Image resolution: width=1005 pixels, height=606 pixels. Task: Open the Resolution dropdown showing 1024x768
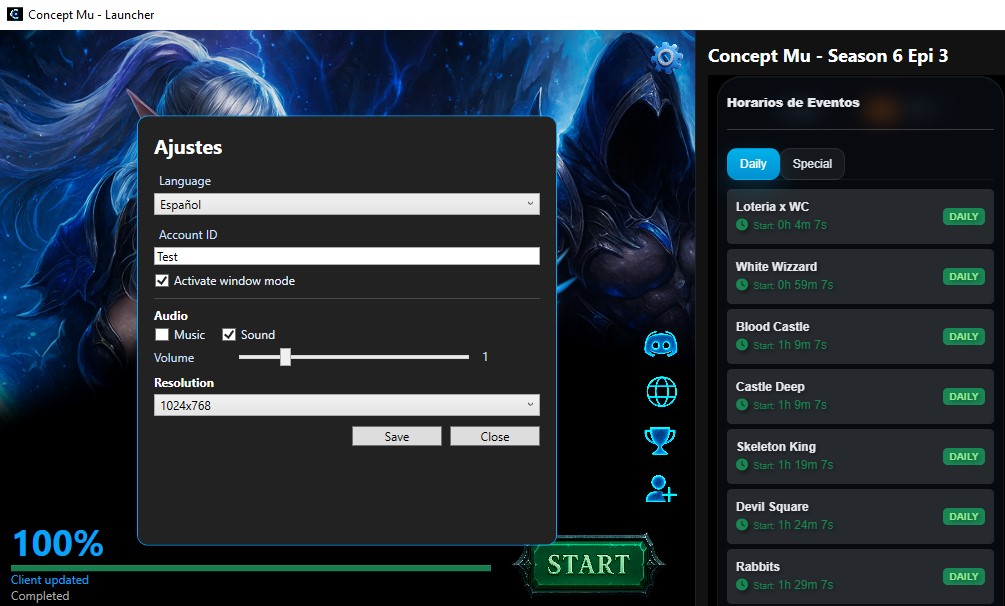346,405
